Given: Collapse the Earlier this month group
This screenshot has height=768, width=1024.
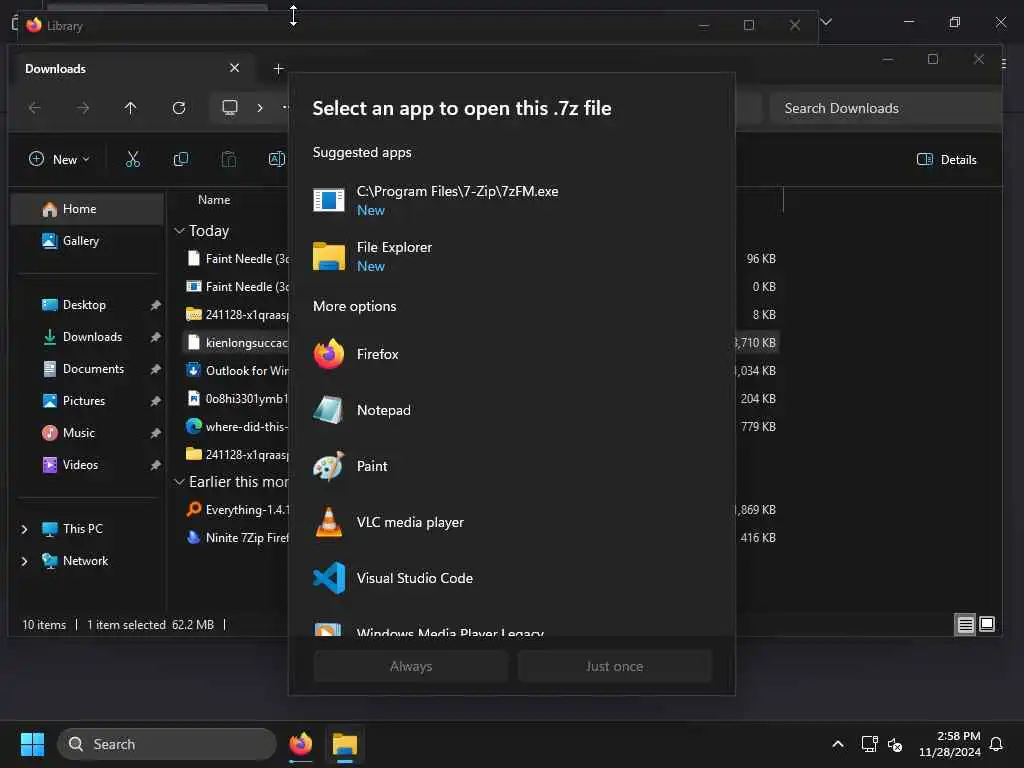Looking at the screenshot, I should [x=179, y=481].
